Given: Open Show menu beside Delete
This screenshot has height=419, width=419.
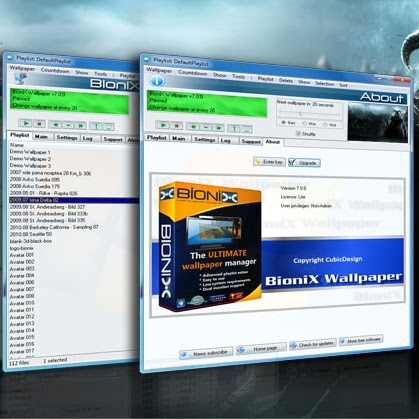Looking at the screenshot, I should pos(304,82).
